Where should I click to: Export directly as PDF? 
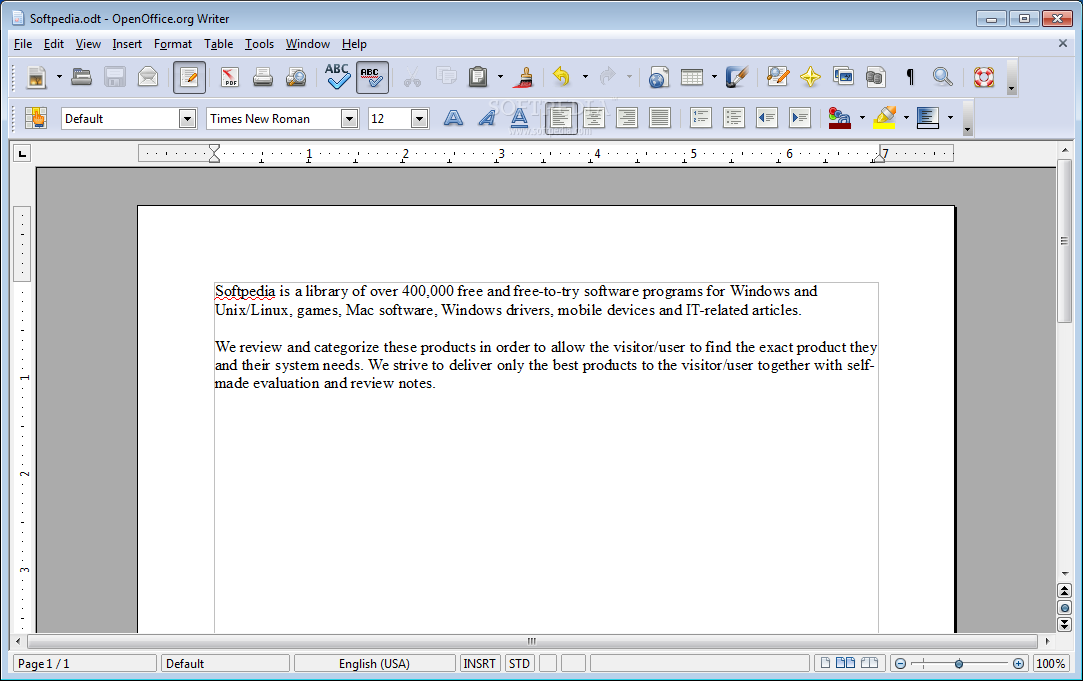point(229,77)
